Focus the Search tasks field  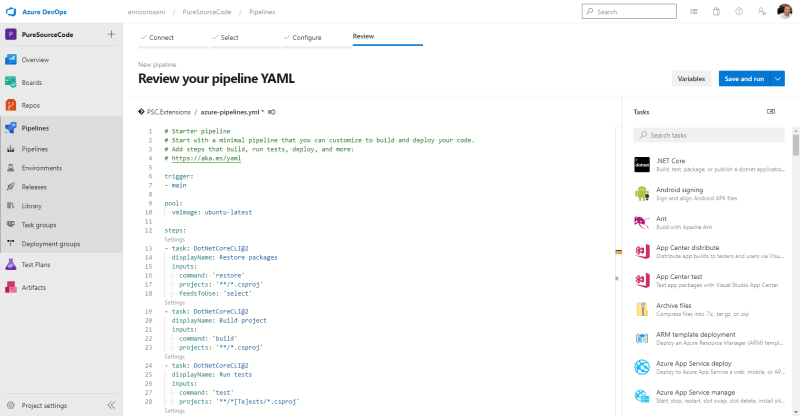709,135
